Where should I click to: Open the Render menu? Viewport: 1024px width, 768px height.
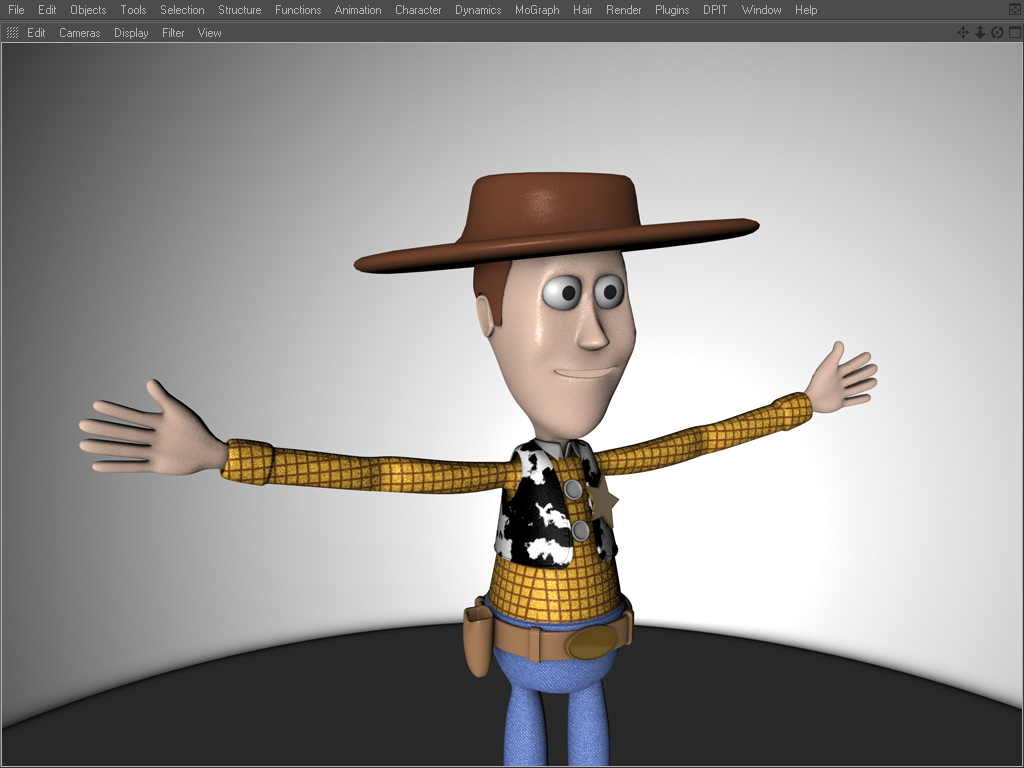624,10
